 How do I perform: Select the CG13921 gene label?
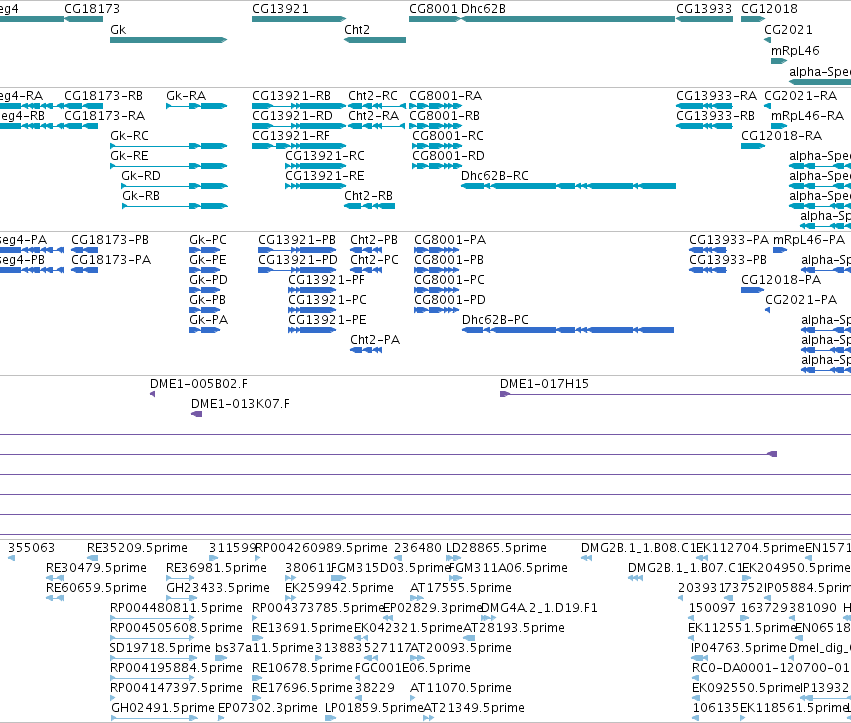[x=280, y=9]
